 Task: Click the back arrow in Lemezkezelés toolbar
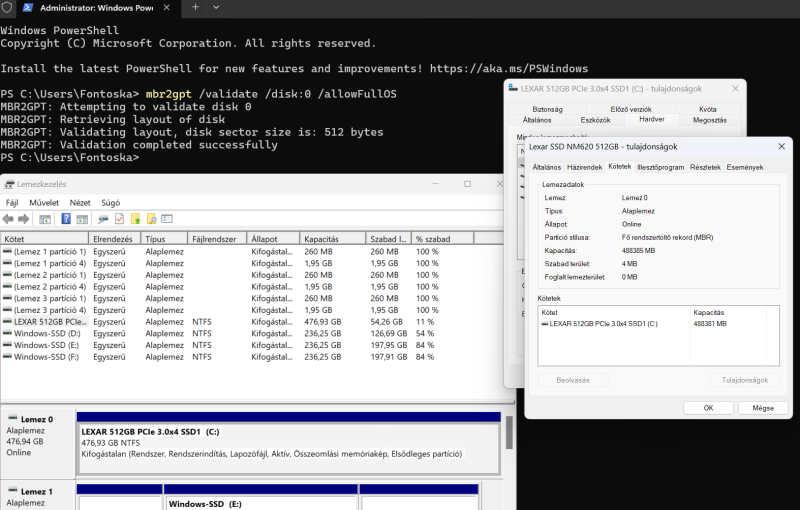(8, 219)
